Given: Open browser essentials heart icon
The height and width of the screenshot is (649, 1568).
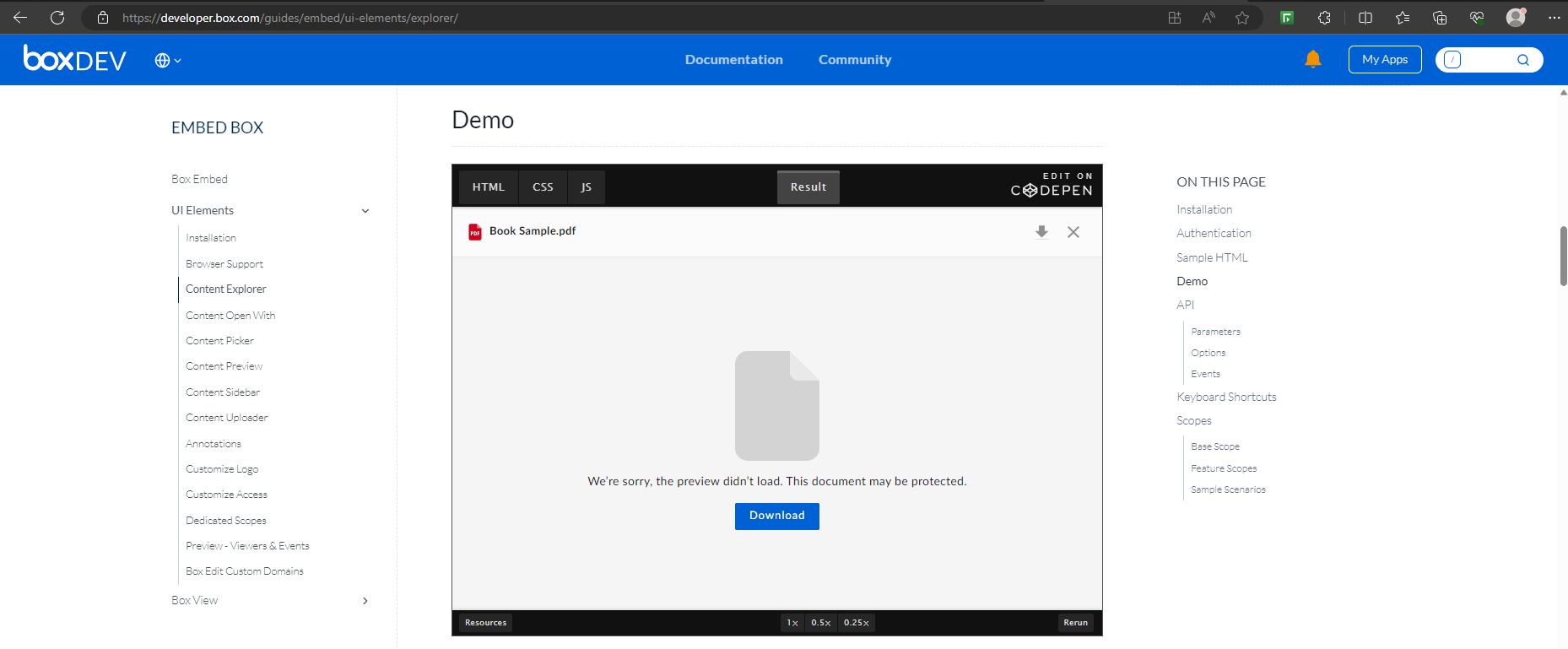Looking at the screenshot, I should (x=1477, y=17).
